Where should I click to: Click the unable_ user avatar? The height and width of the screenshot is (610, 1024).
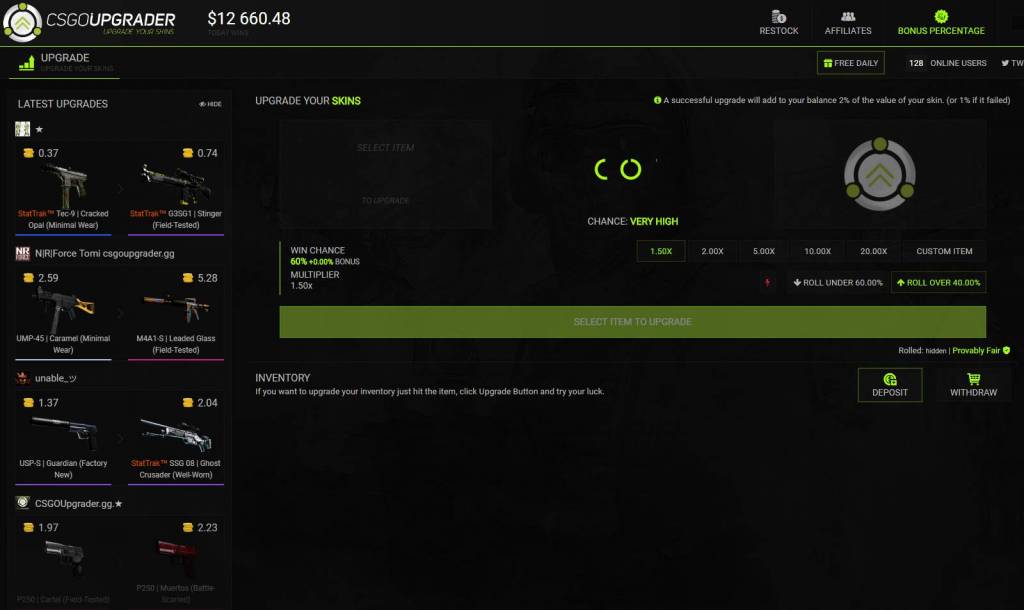click(23, 378)
